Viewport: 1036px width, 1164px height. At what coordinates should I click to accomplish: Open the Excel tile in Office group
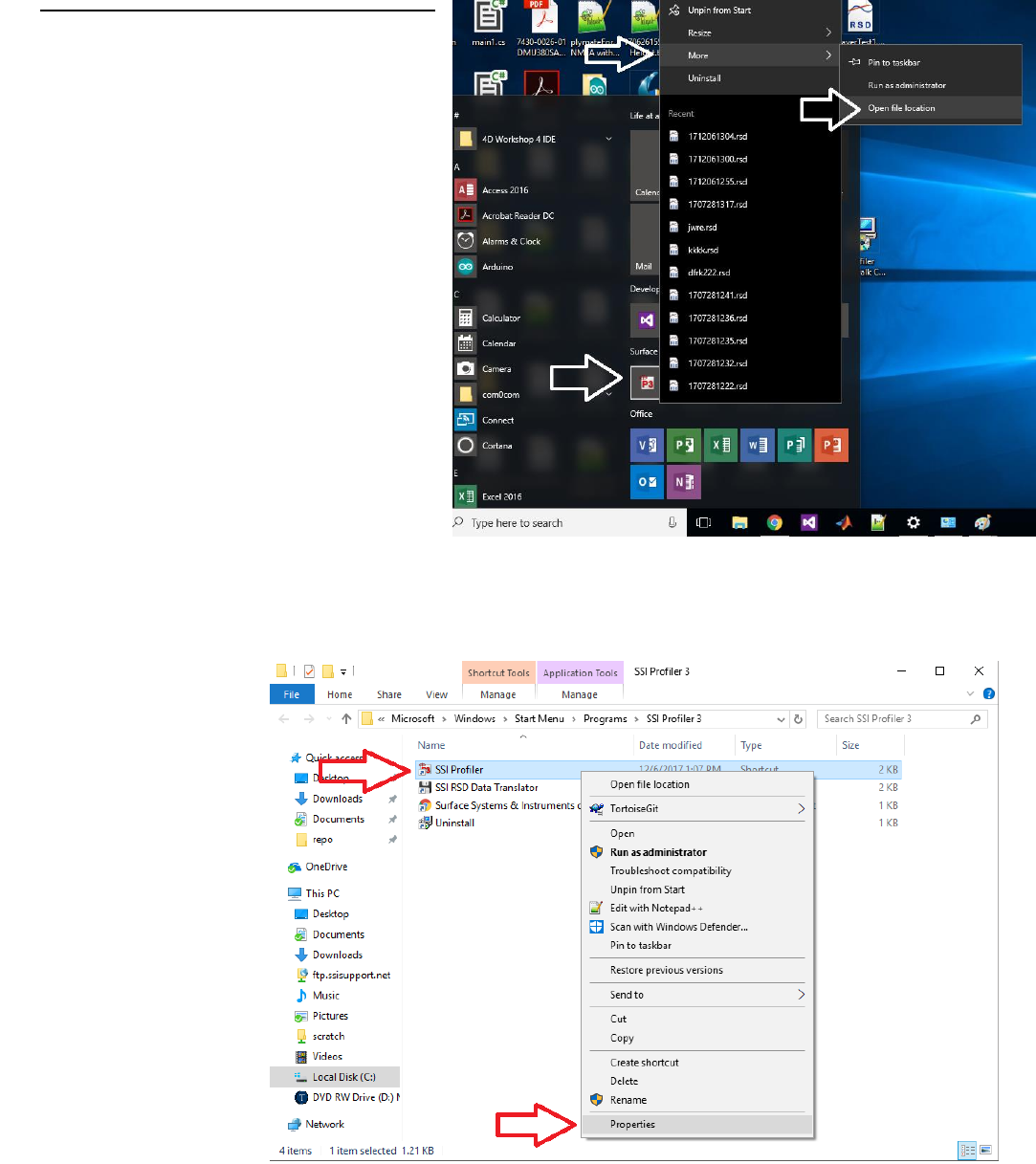click(x=720, y=445)
